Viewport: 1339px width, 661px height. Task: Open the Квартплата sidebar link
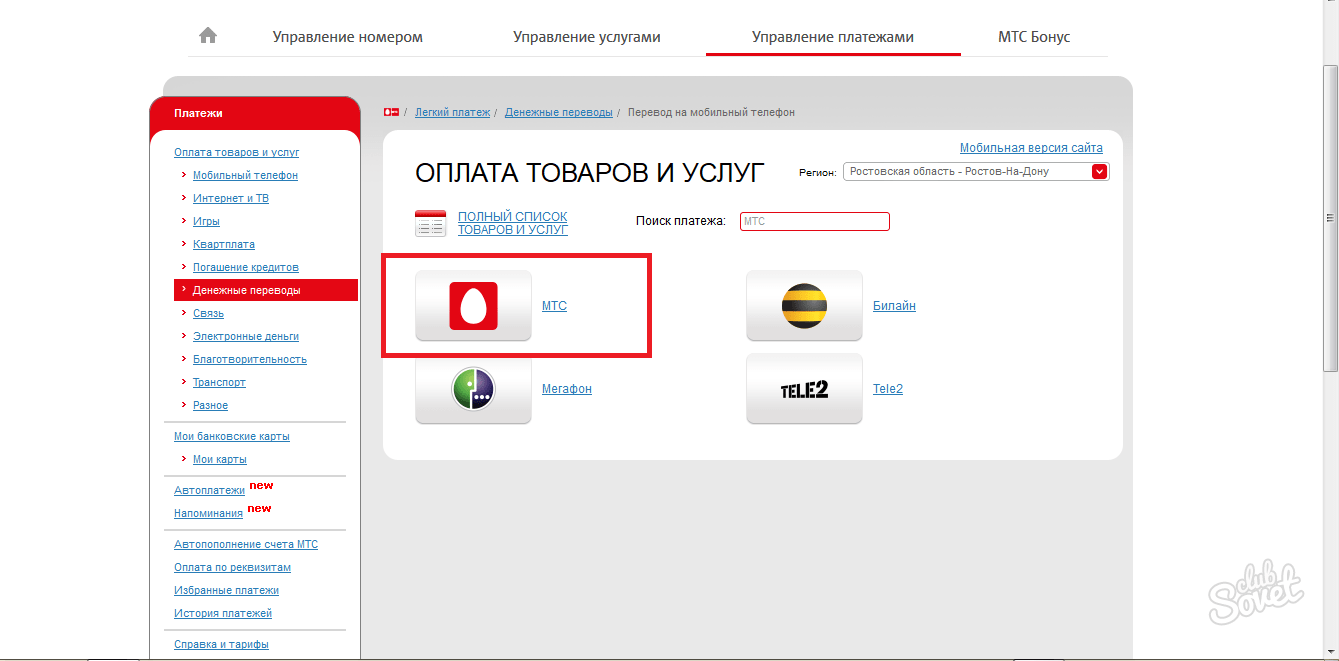tap(223, 244)
